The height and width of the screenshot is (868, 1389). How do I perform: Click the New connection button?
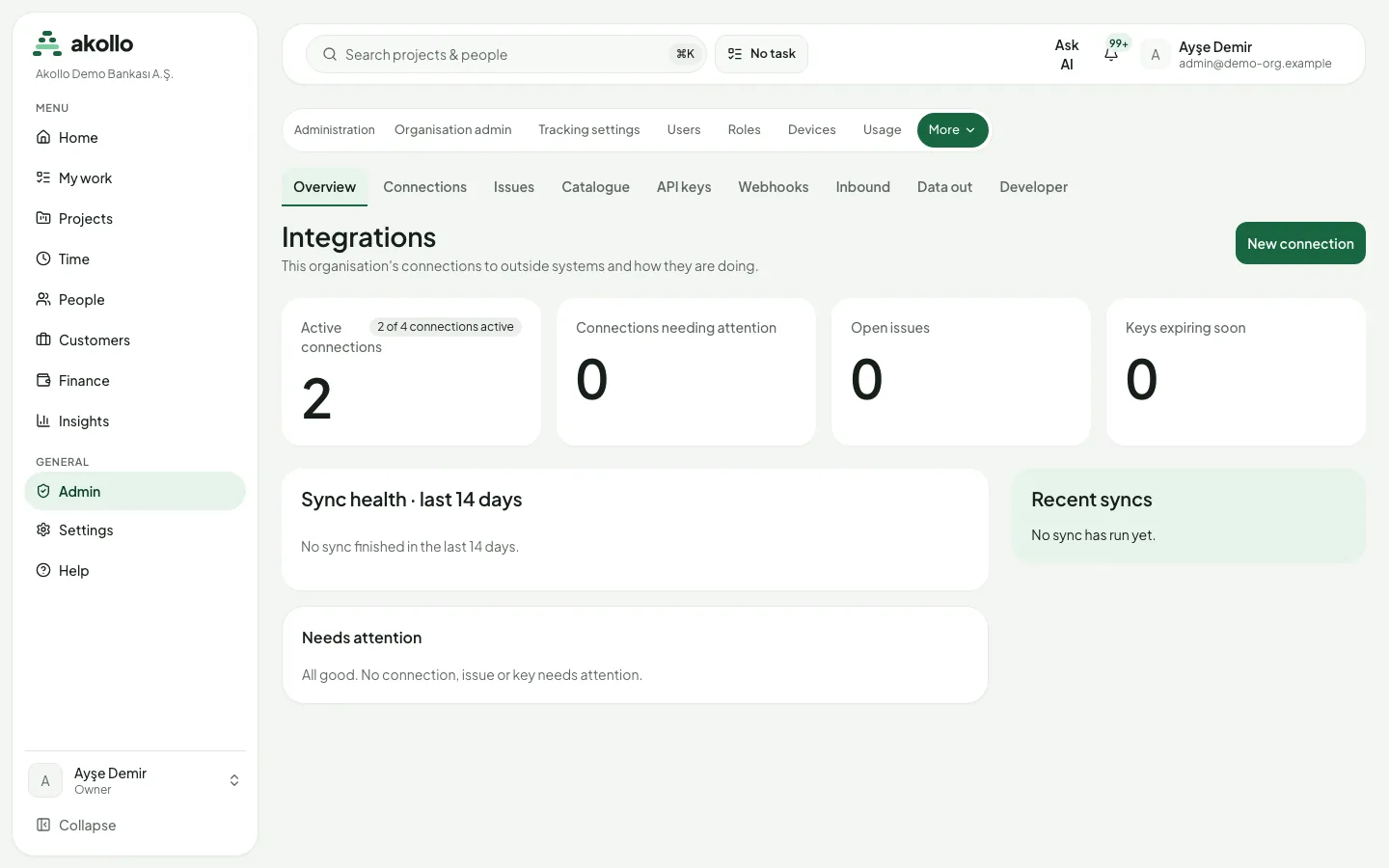point(1300,243)
